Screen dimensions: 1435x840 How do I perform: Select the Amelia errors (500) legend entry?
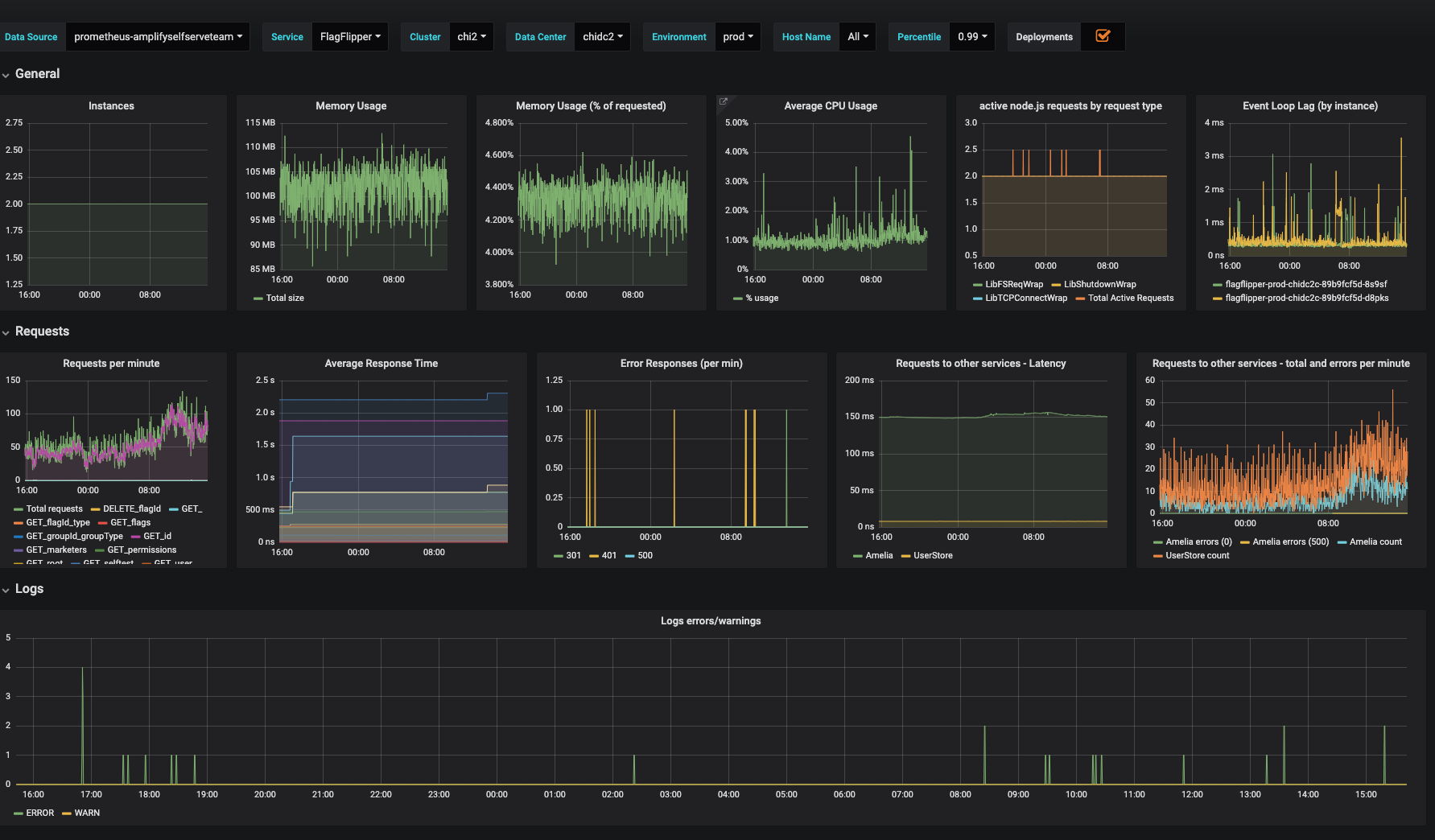pos(1291,542)
